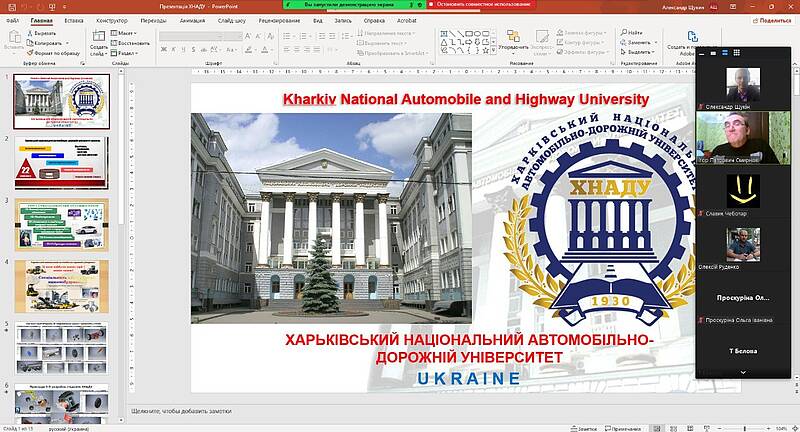This screenshot has width=800, height=432.
Task: Click the bulleted list icon
Action: click(x=287, y=36)
